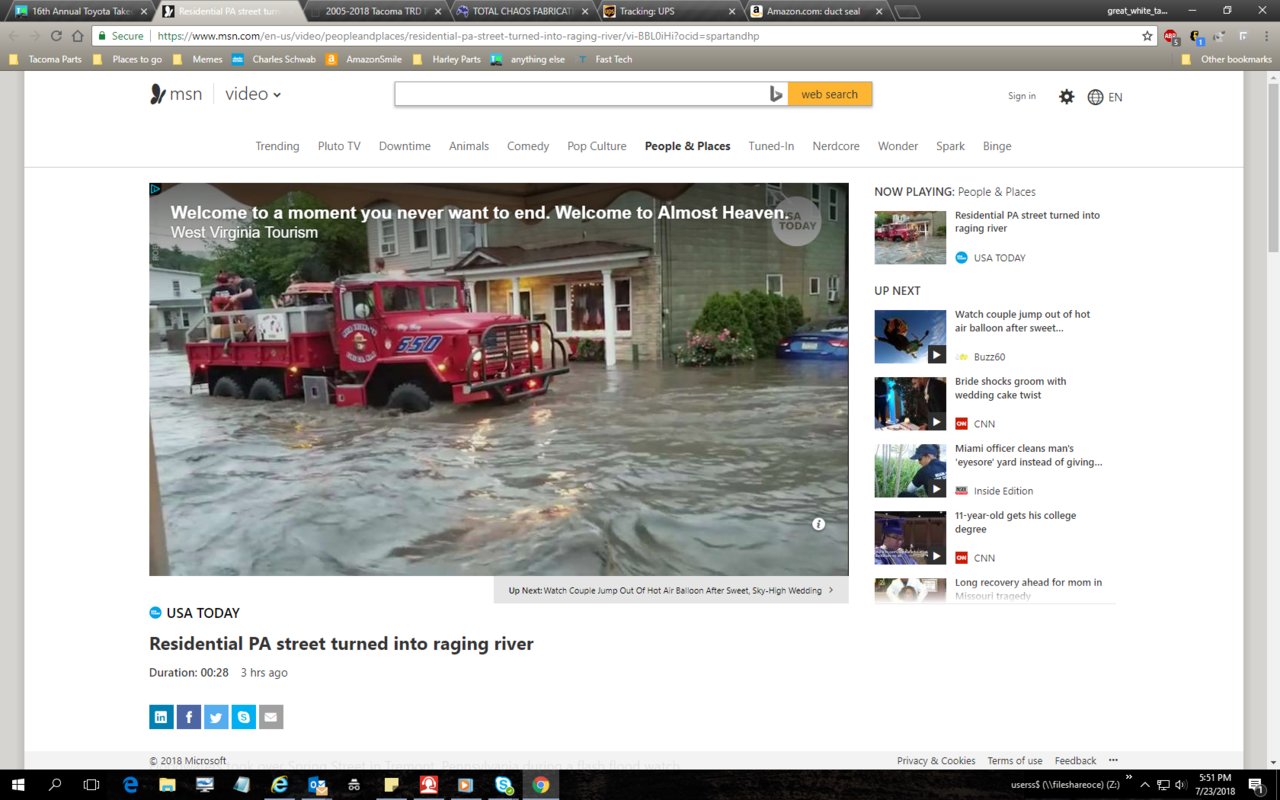Share video via Skype
Screen dimensions: 1280x800
tap(244, 717)
